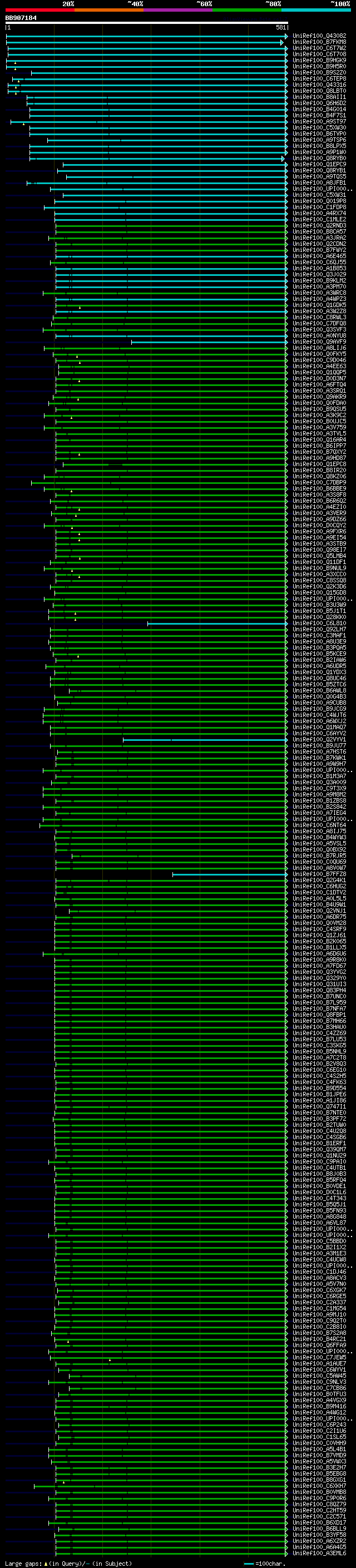Click the cyan ~100% identity color swatch
This screenshot has height=1568, width=356.
(316, 10)
